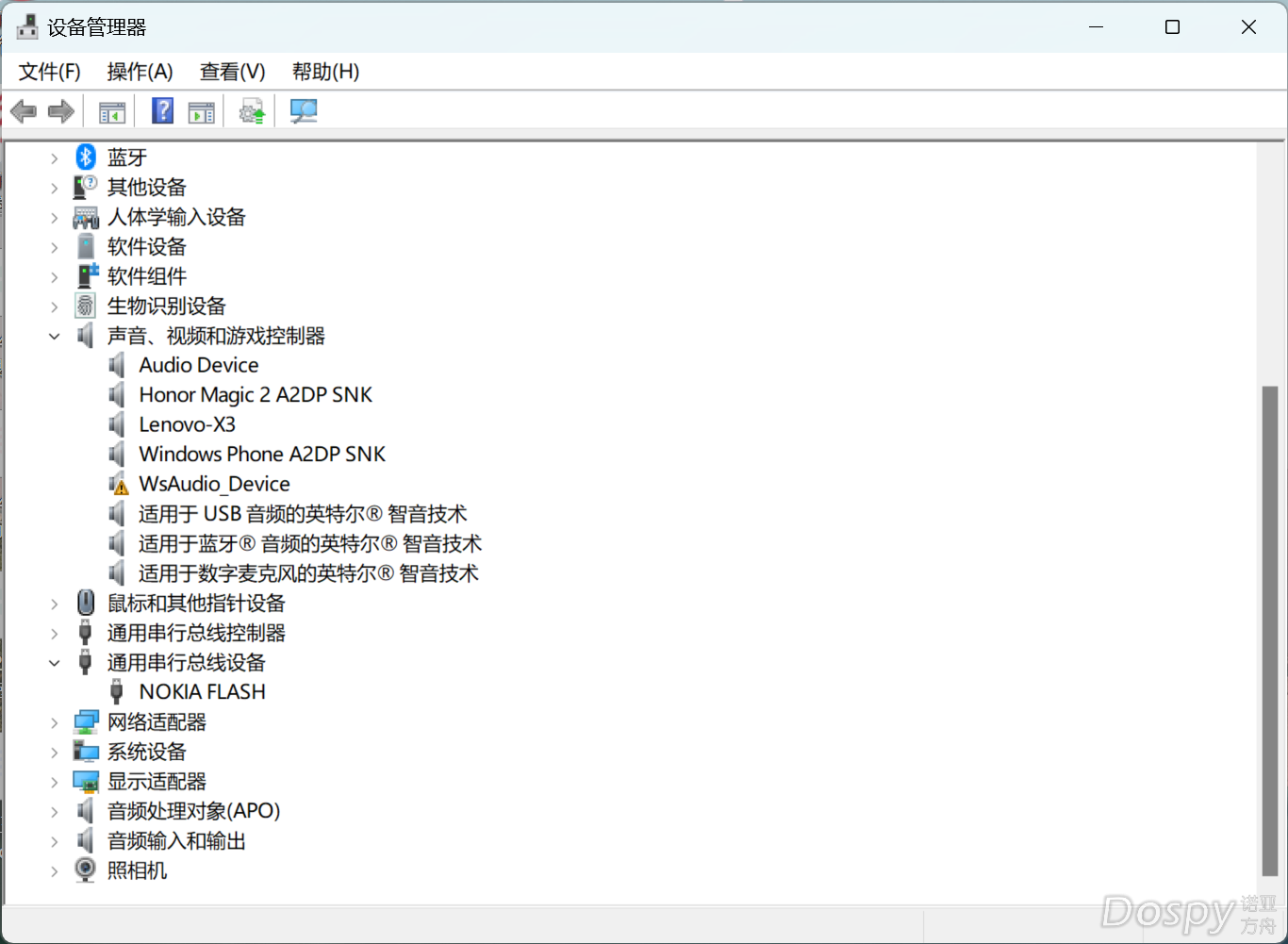Expand 生物识别设备 category
This screenshot has height=944, width=1288.
click(x=55, y=306)
